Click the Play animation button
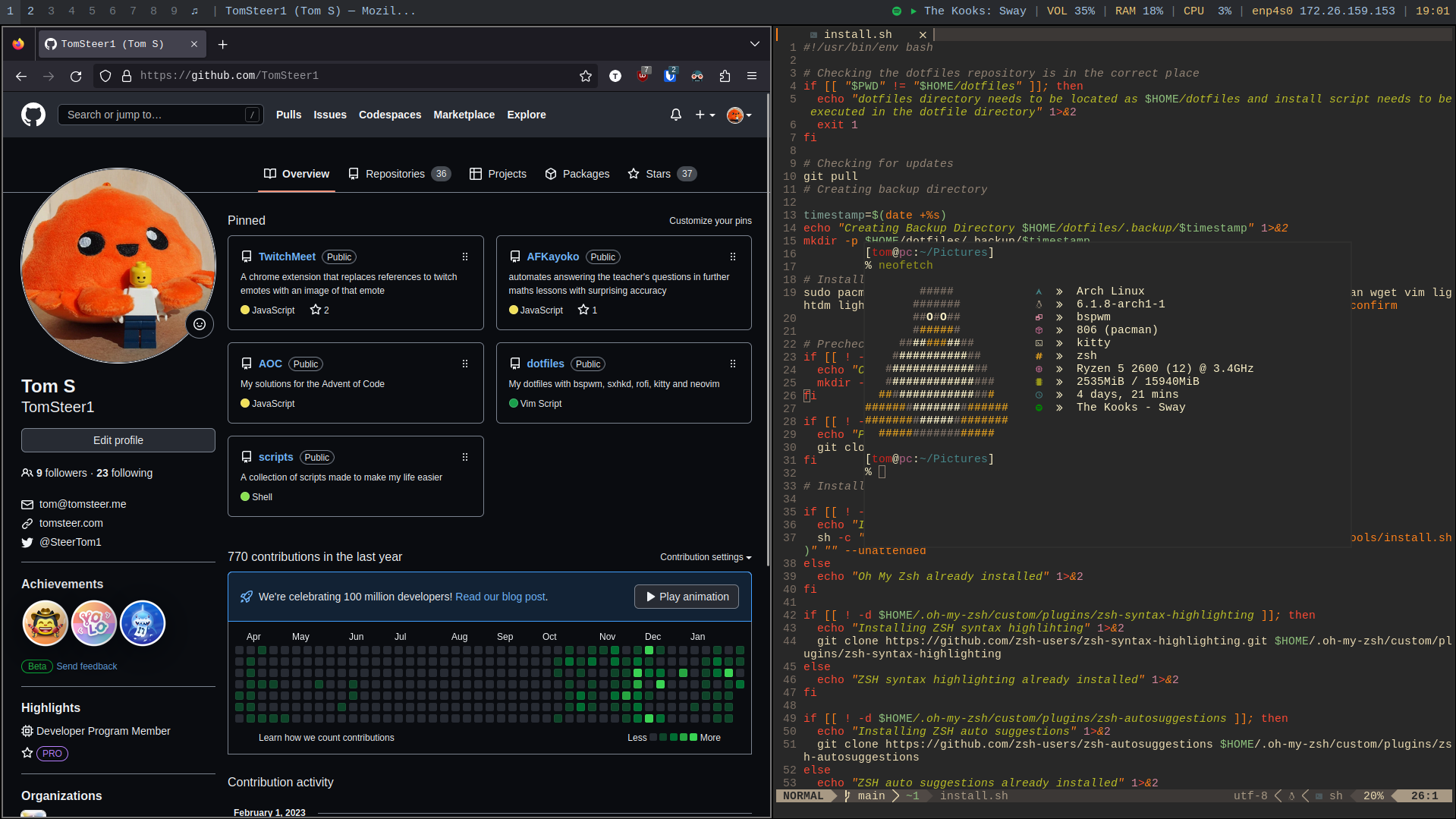 coord(687,597)
